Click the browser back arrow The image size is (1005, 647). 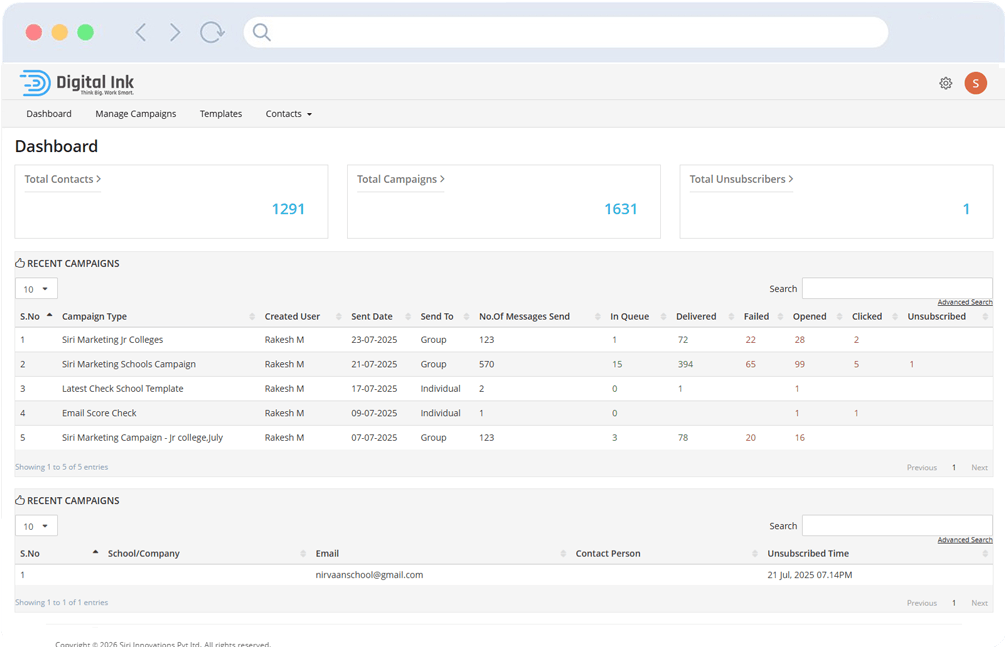tap(141, 32)
